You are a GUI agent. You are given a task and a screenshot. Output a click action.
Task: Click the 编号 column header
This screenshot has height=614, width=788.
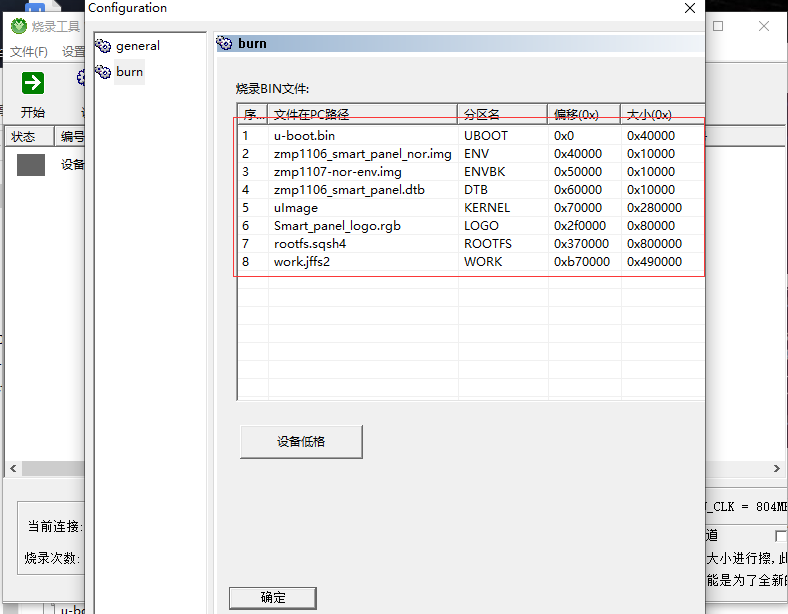70,136
